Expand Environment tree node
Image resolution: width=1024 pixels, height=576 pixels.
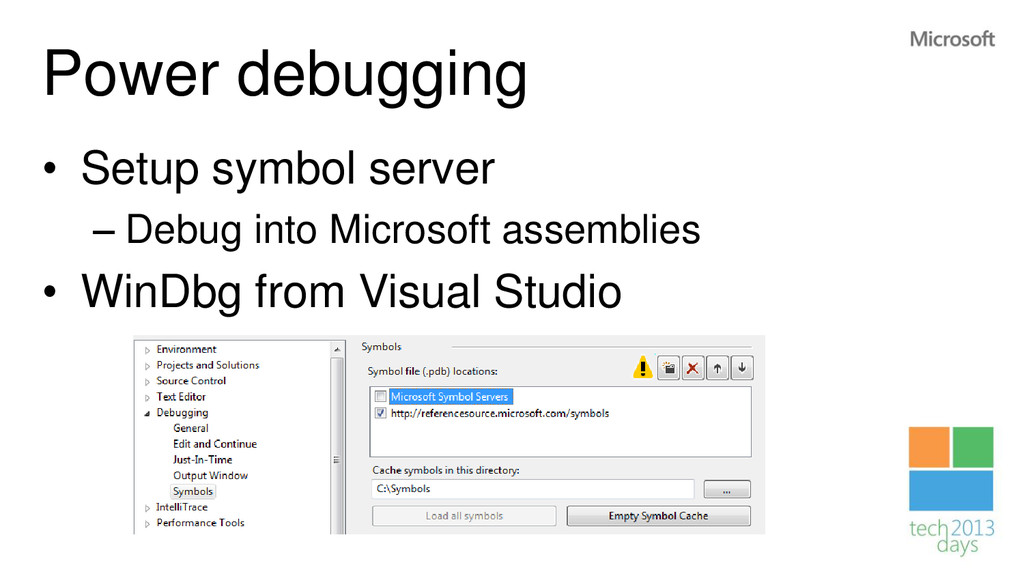pos(148,350)
